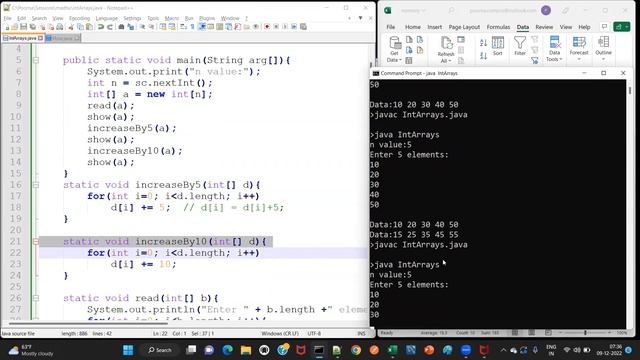Click Windows (CR LF) in status bar
This screenshot has width=640, height=360.
(280, 333)
